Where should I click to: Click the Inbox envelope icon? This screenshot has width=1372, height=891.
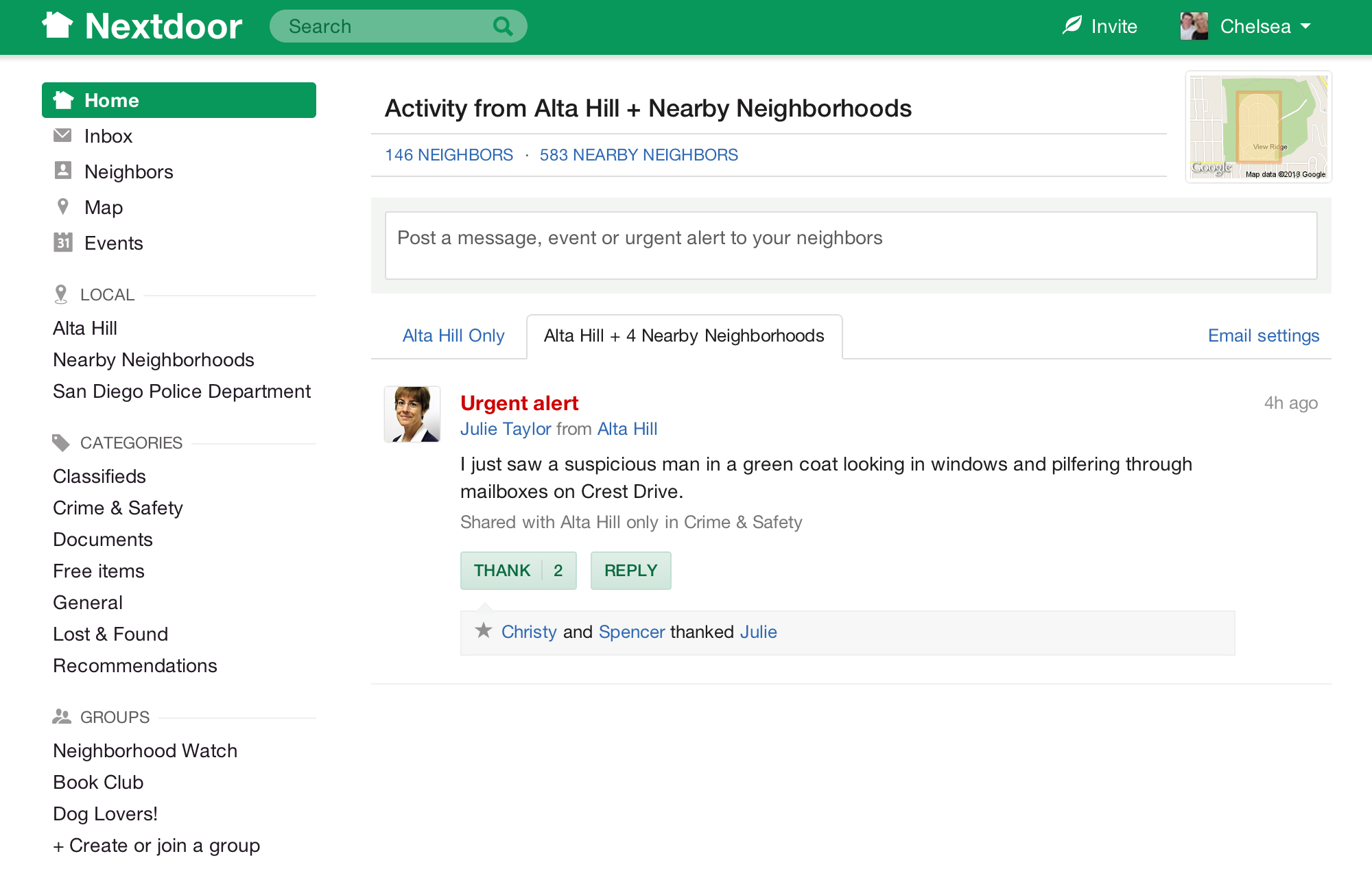pos(62,135)
